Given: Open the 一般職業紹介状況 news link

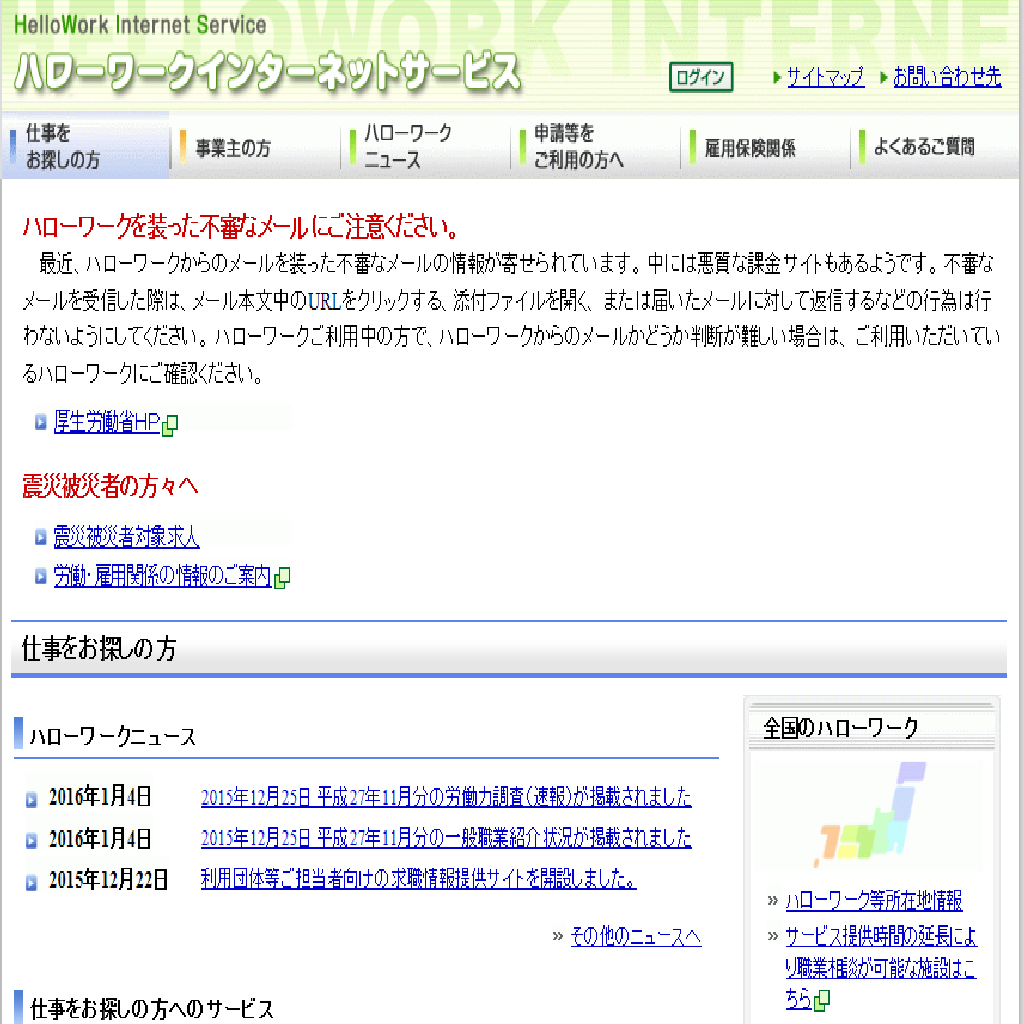Looking at the screenshot, I should pyautogui.click(x=446, y=838).
